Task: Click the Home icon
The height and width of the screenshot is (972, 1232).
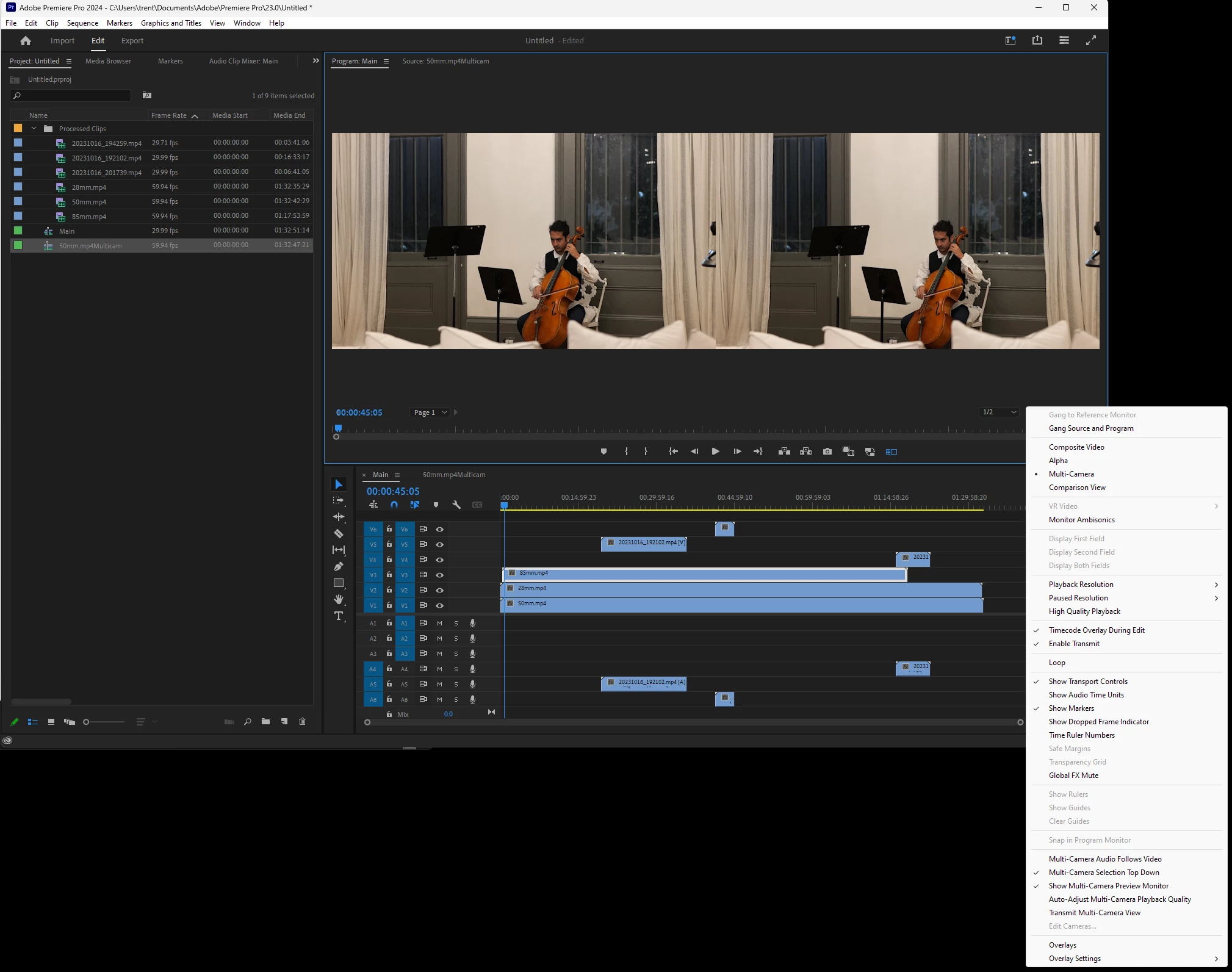Action: [26, 41]
